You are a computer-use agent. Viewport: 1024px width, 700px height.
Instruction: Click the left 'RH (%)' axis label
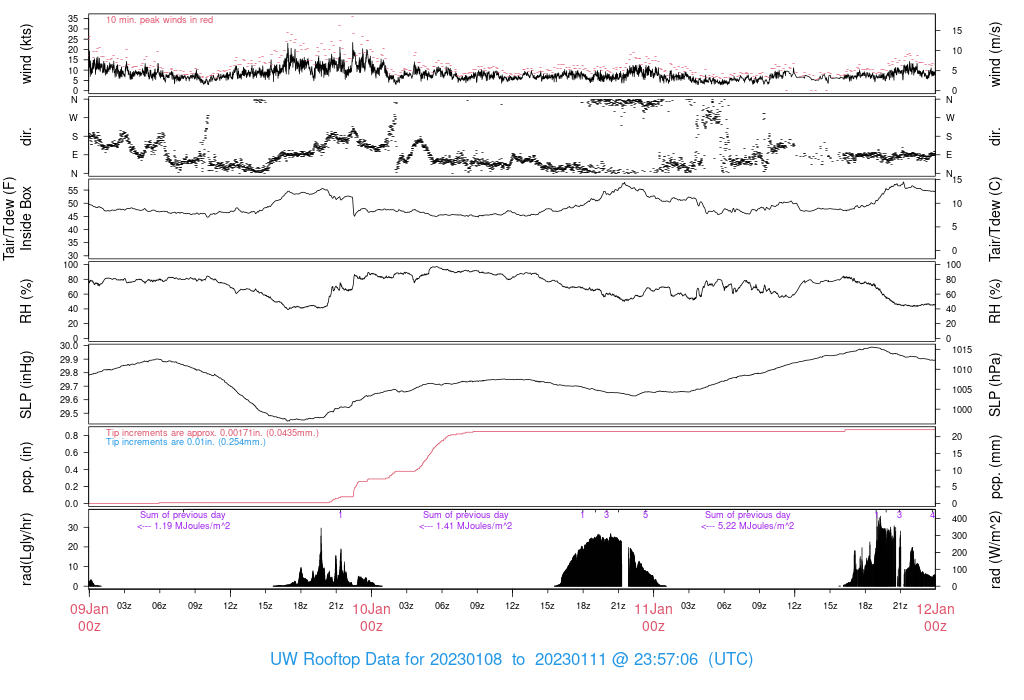click(x=26, y=301)
